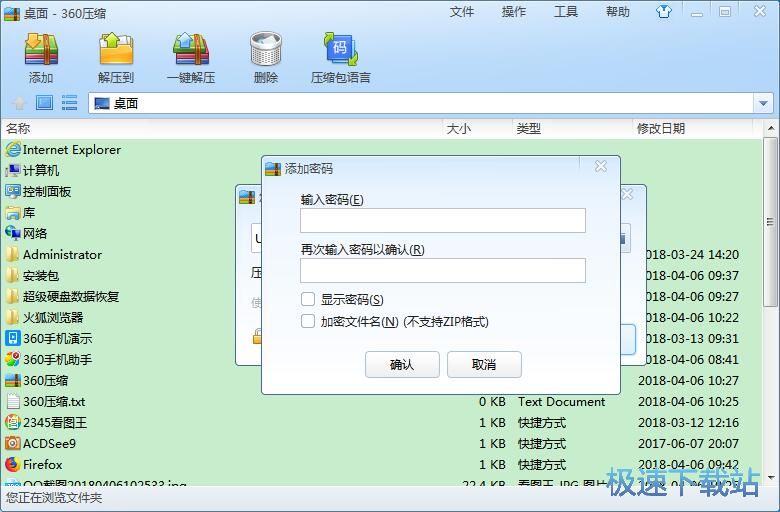Select the 360手机演示 shortcut icon
The height and width of the screenshot is (512, 780).
coord(13,338)
